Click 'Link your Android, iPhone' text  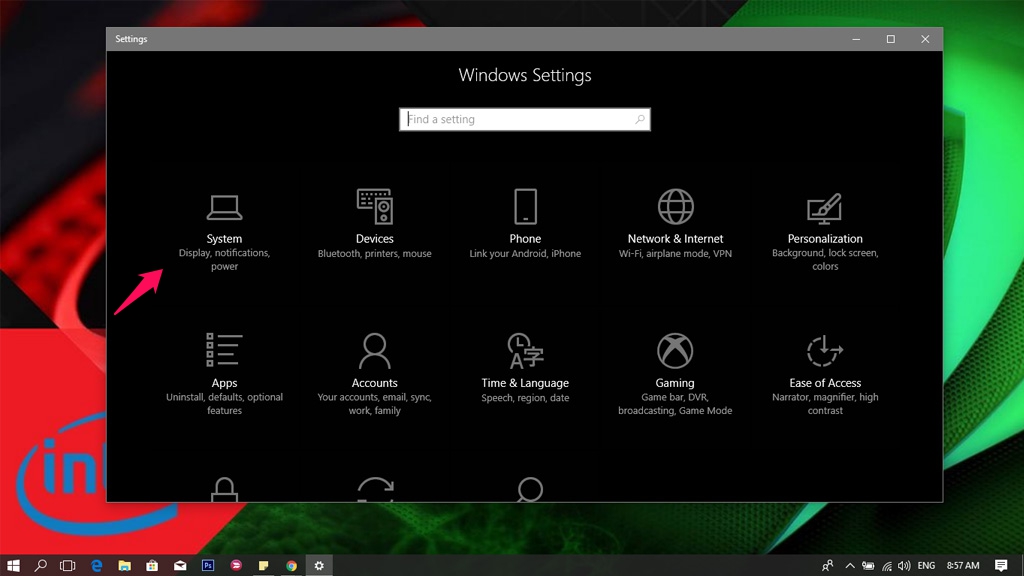point(525,253)
